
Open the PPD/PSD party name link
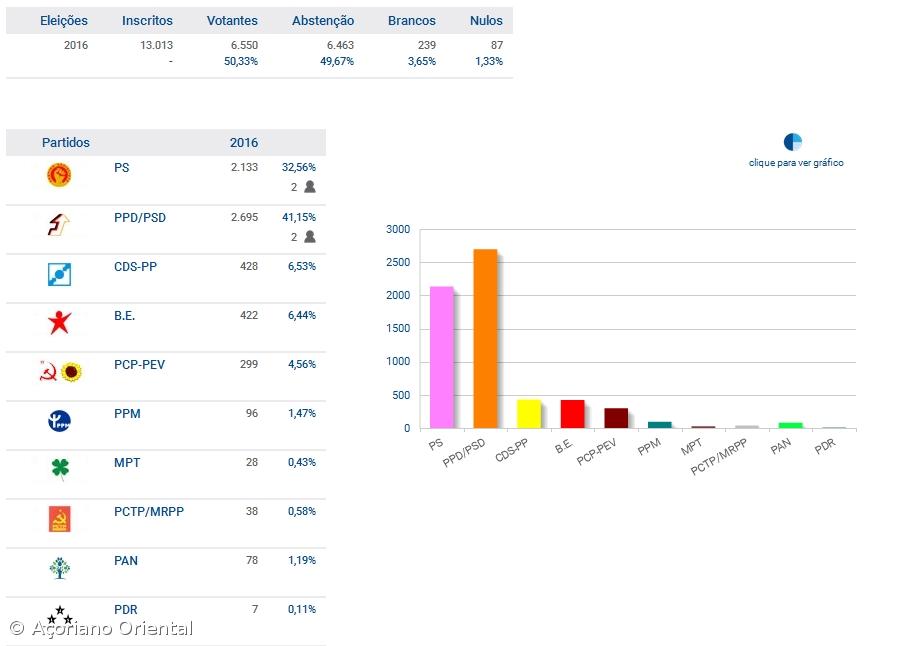pyautogui.click(x=139, y=217)
